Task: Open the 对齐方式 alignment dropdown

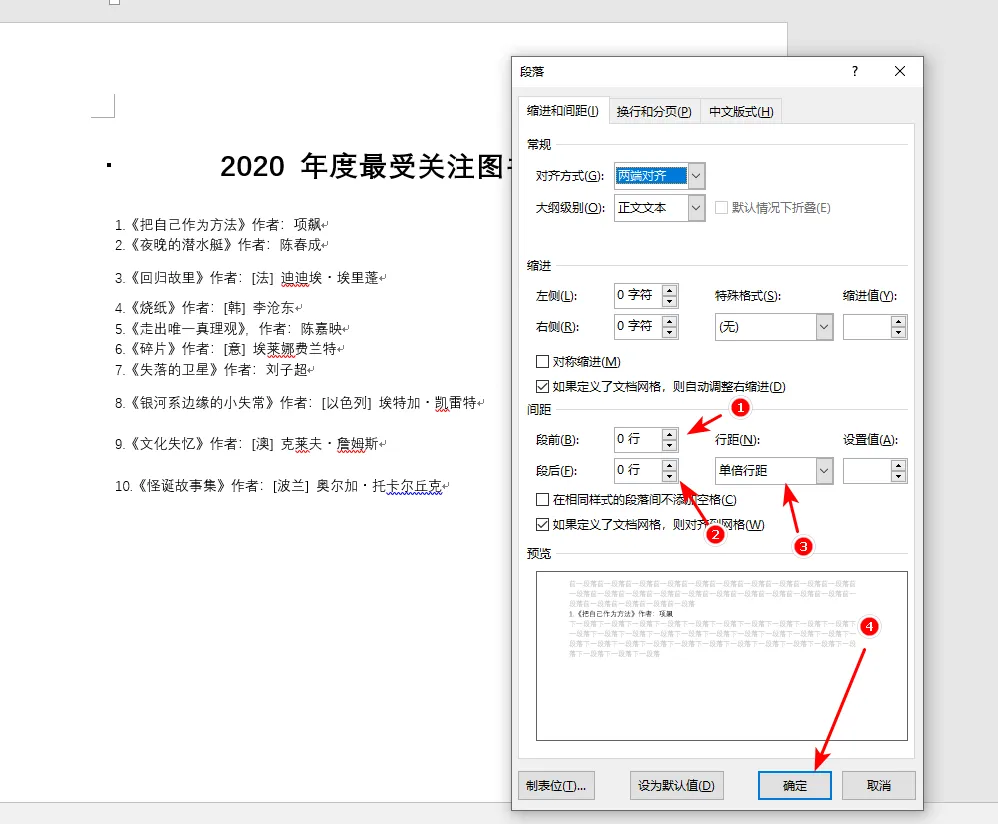Action: (697, 176)
